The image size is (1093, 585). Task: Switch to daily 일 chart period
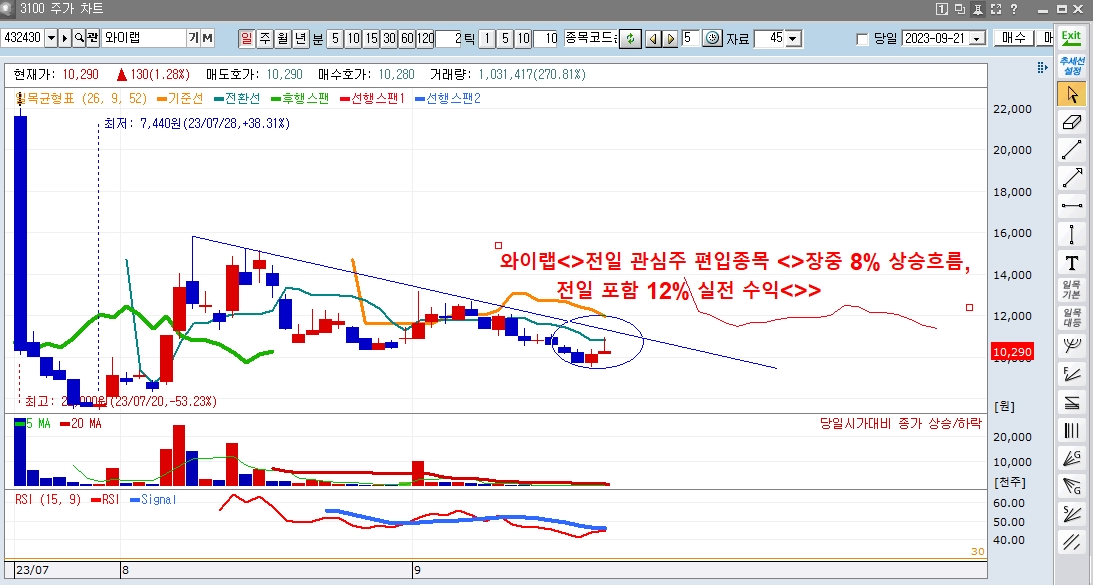point(247,38)
